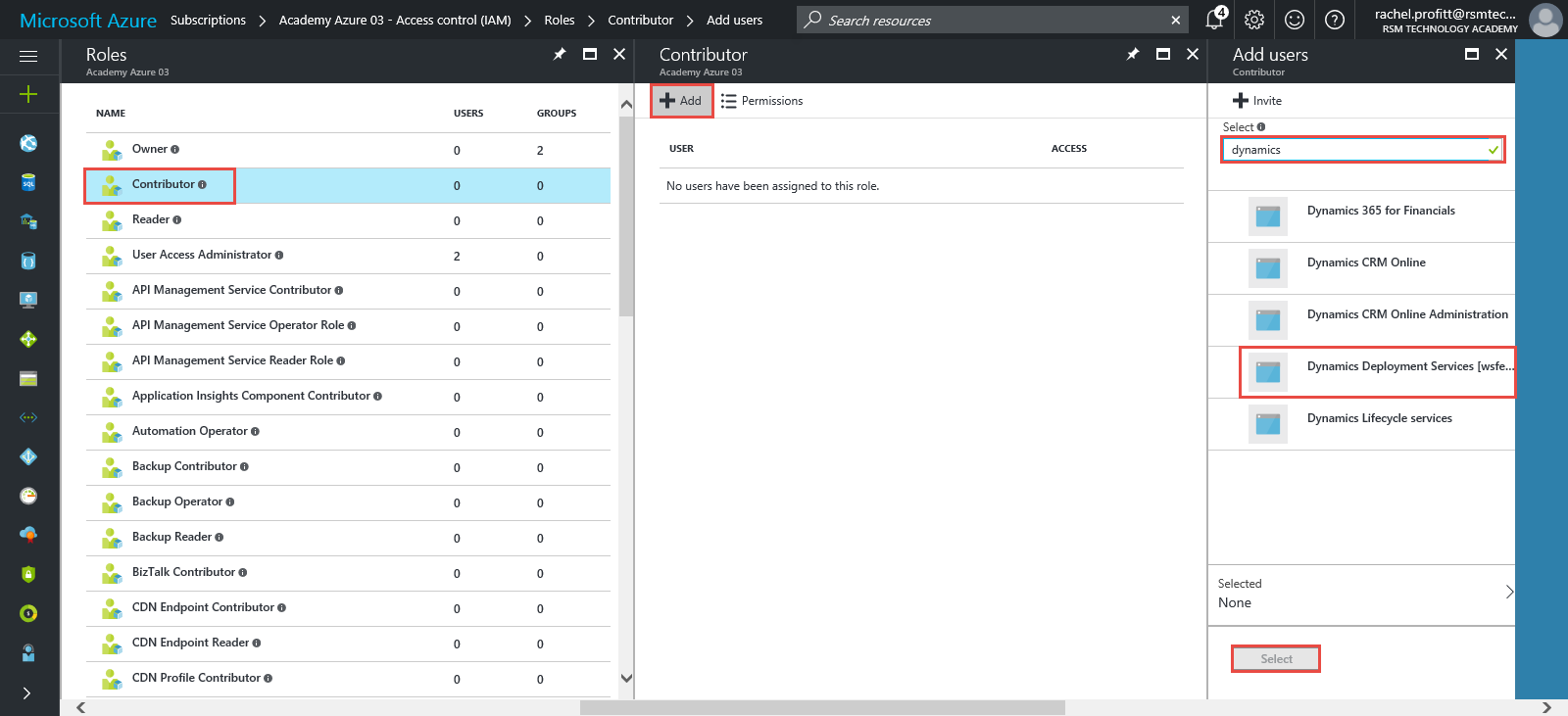Choose Dynamics 365 for Financials
1568x716 pixels.
tap(1361, 216)
